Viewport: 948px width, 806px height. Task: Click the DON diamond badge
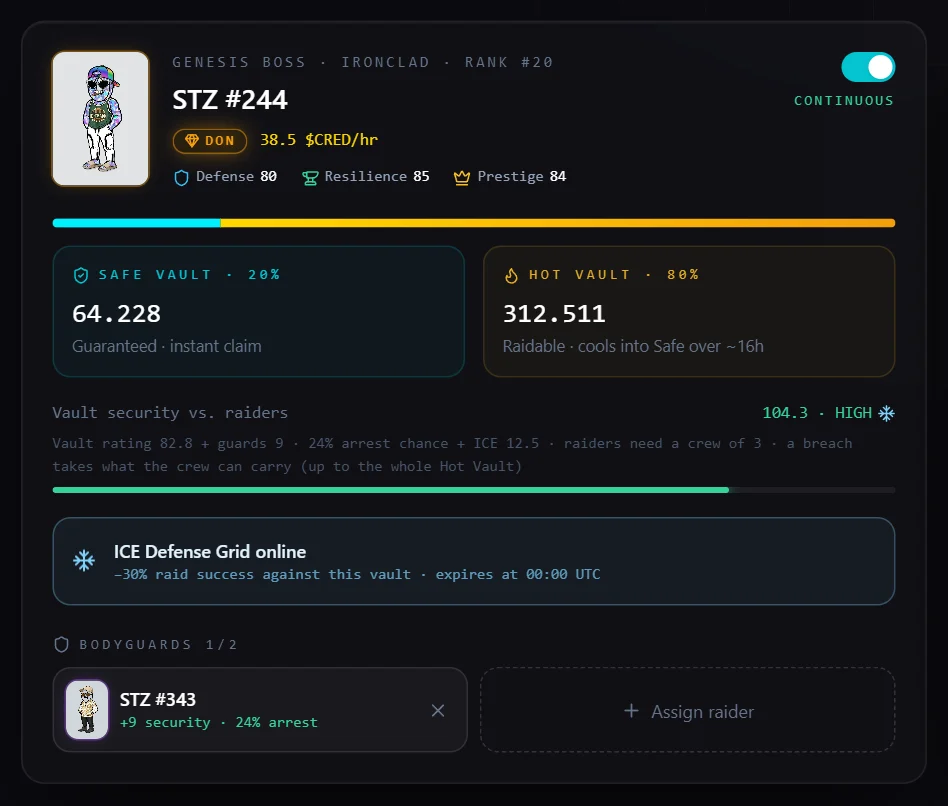click(x=210, y=141)
